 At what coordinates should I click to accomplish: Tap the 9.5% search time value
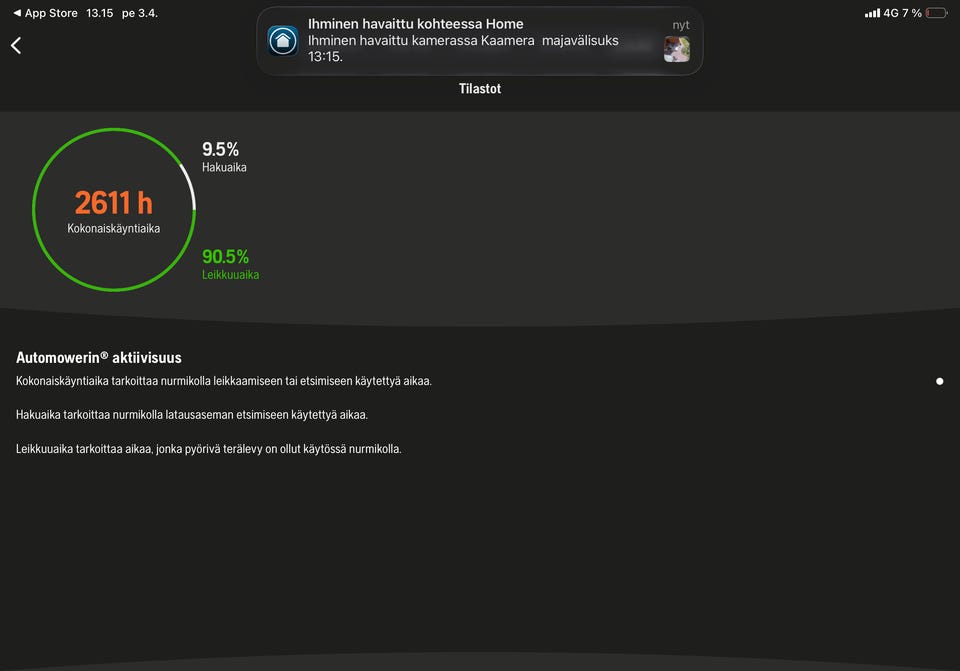[x=220, y=149]
